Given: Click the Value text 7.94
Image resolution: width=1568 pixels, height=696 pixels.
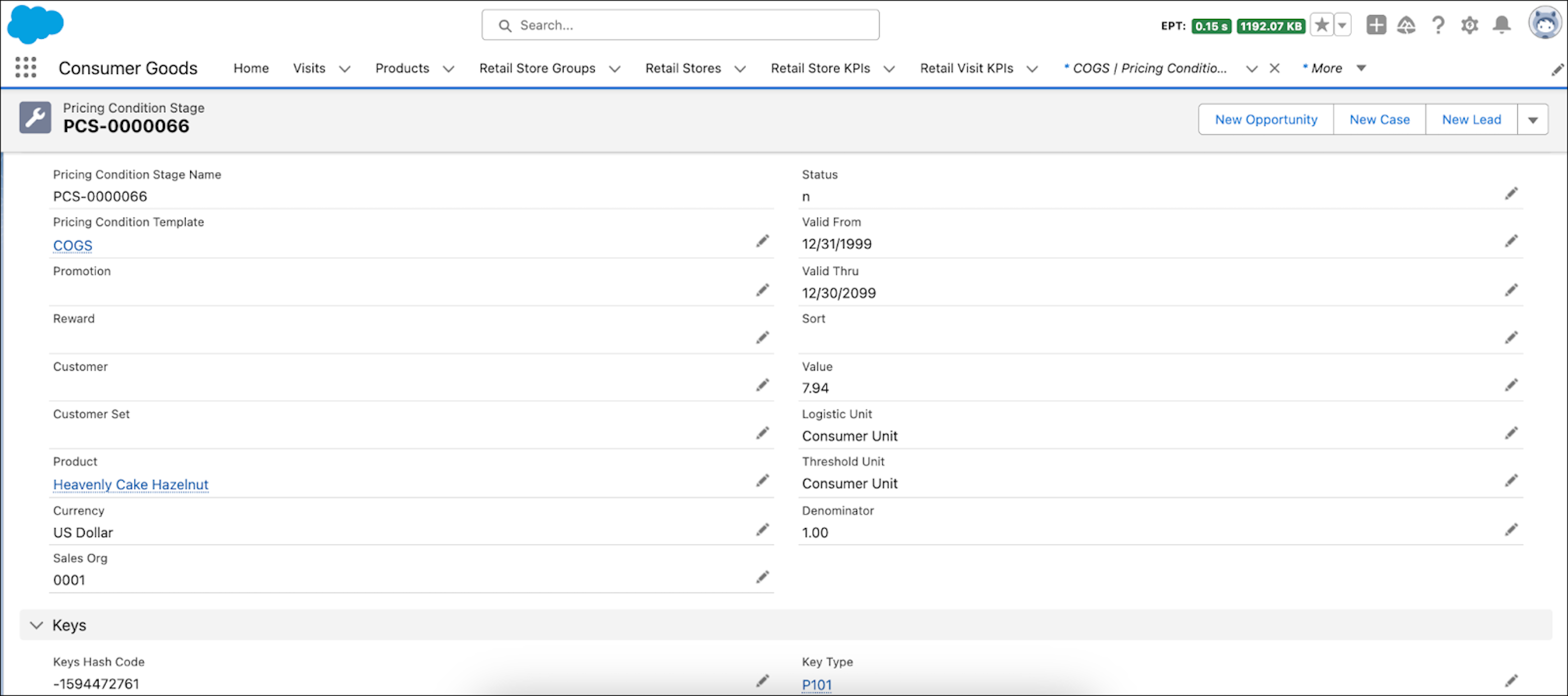Looking at the screenshot, I should click(x=815, y=388).
